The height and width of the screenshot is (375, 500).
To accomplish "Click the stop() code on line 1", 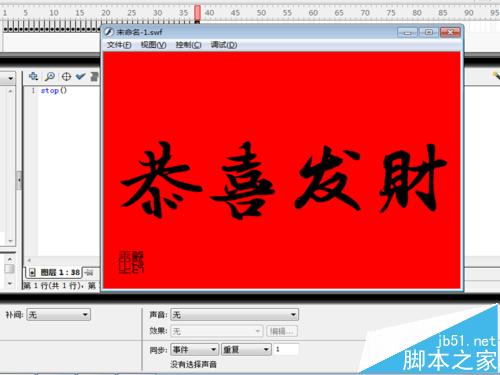I will point(54,90).
